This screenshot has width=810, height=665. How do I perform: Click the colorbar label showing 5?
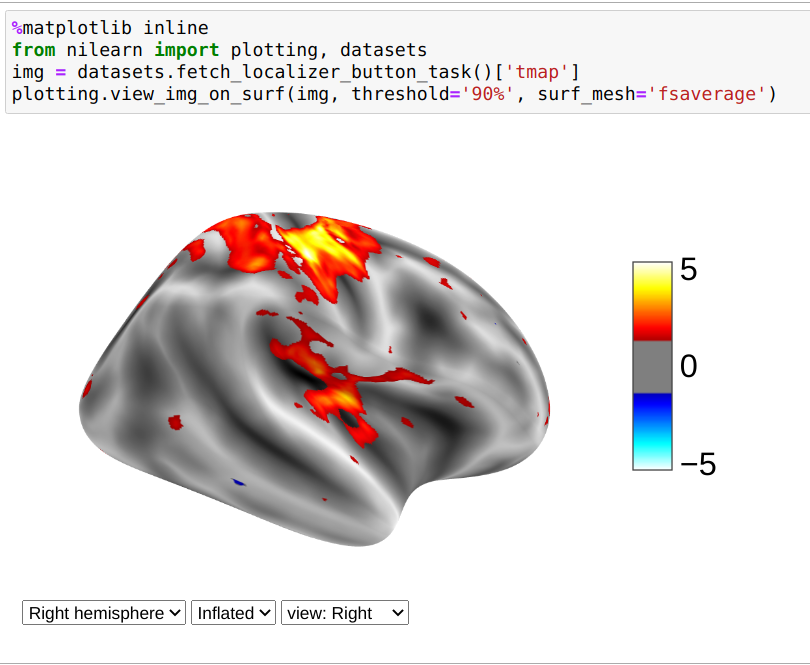[691, 267]
